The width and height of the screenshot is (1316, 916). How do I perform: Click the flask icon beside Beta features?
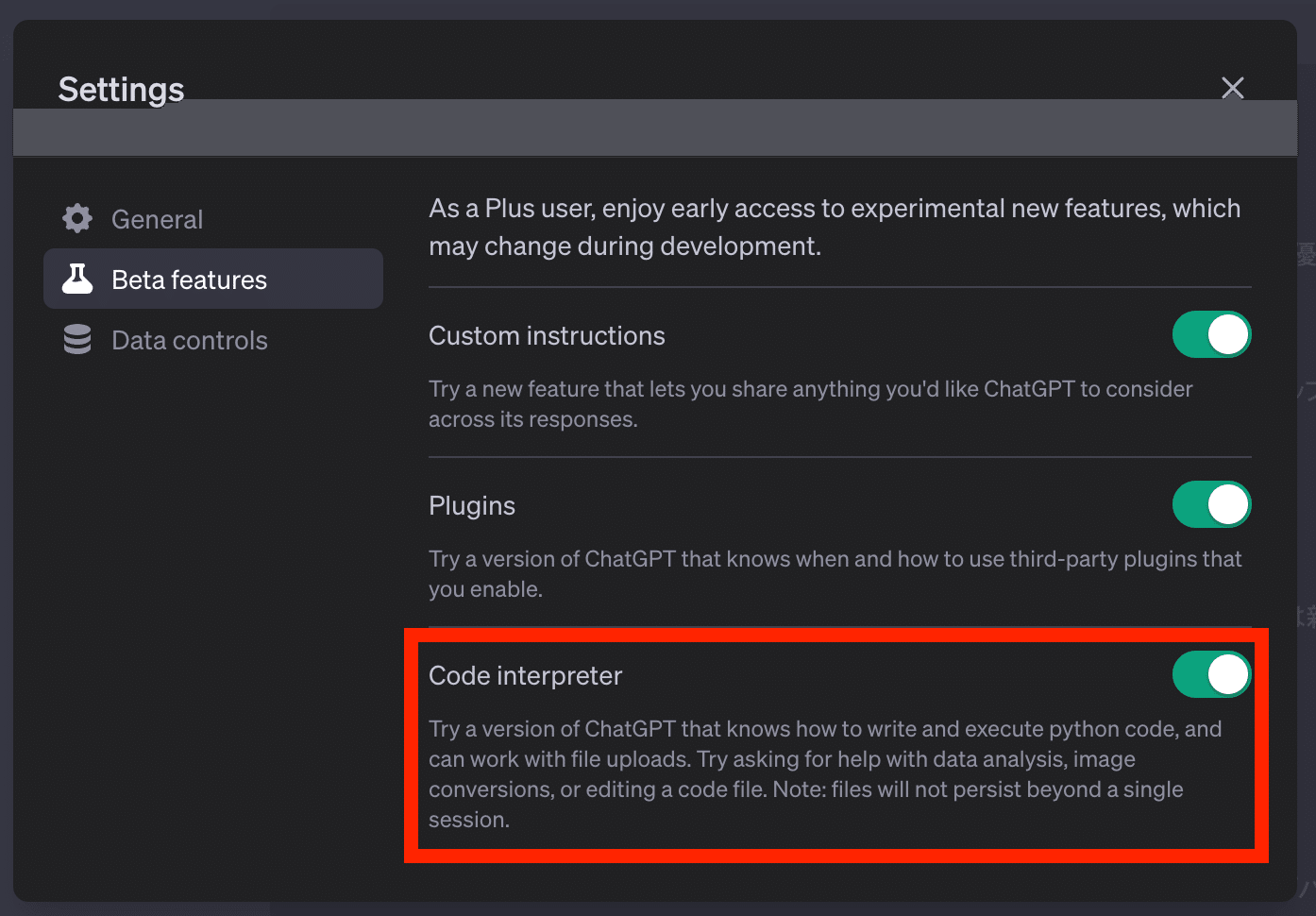[x=77, y=280]
